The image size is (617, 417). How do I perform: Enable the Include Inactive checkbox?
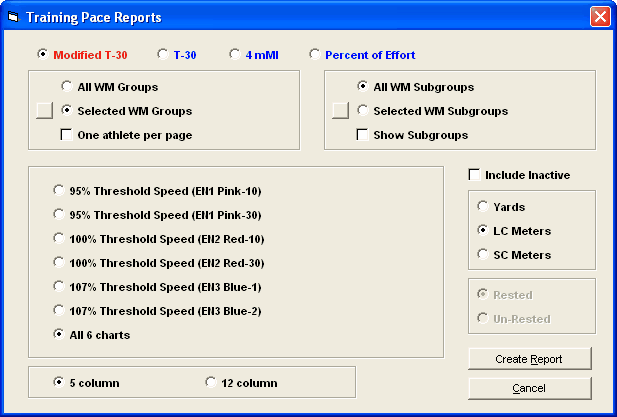click(x=475, y=175)
